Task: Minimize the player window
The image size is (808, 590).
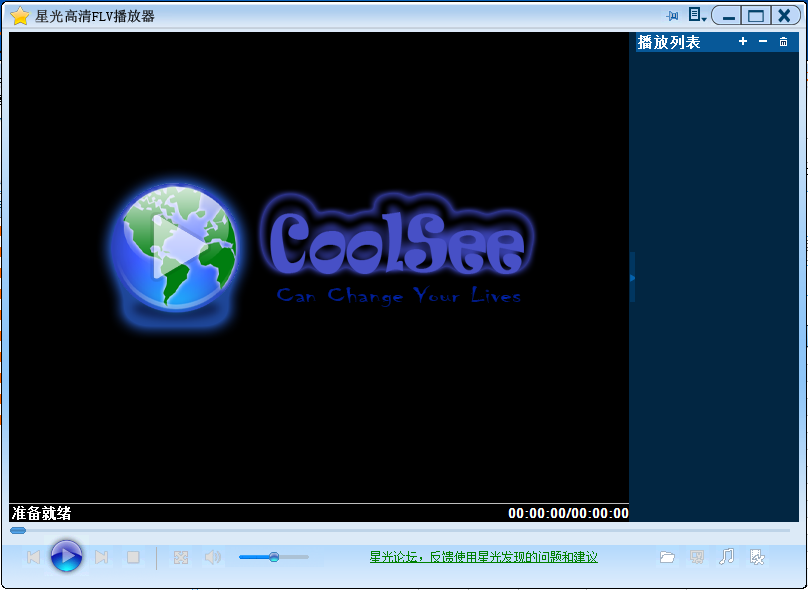Action: 728,16
